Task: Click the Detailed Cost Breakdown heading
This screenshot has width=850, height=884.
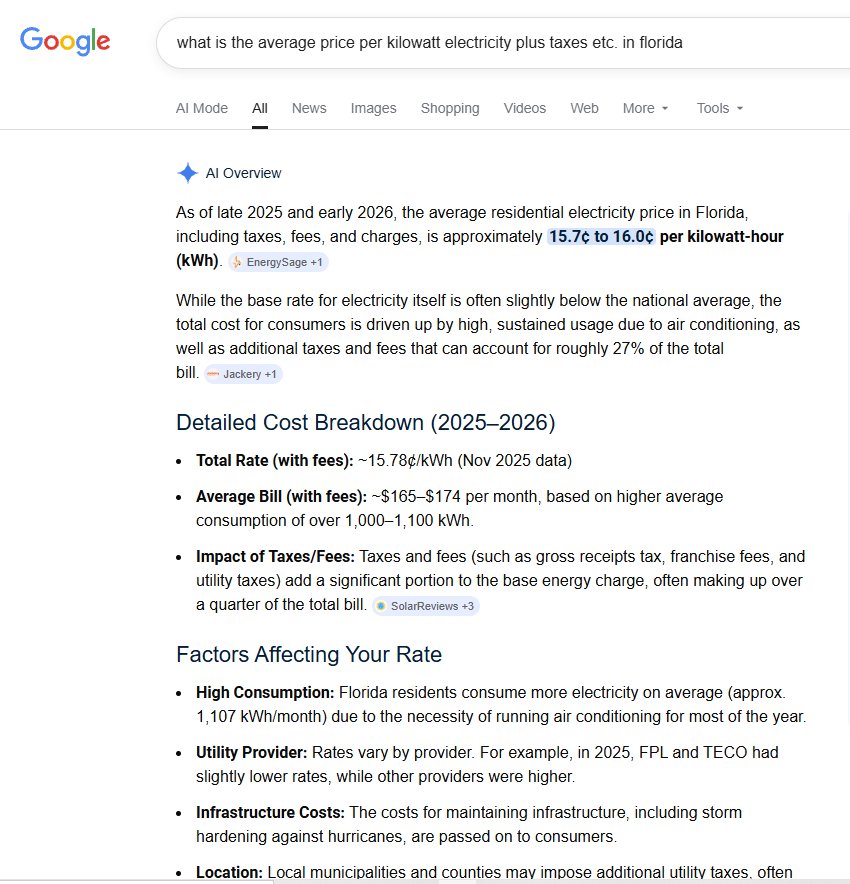Action: pyautogui.click(x=365, y=422)
